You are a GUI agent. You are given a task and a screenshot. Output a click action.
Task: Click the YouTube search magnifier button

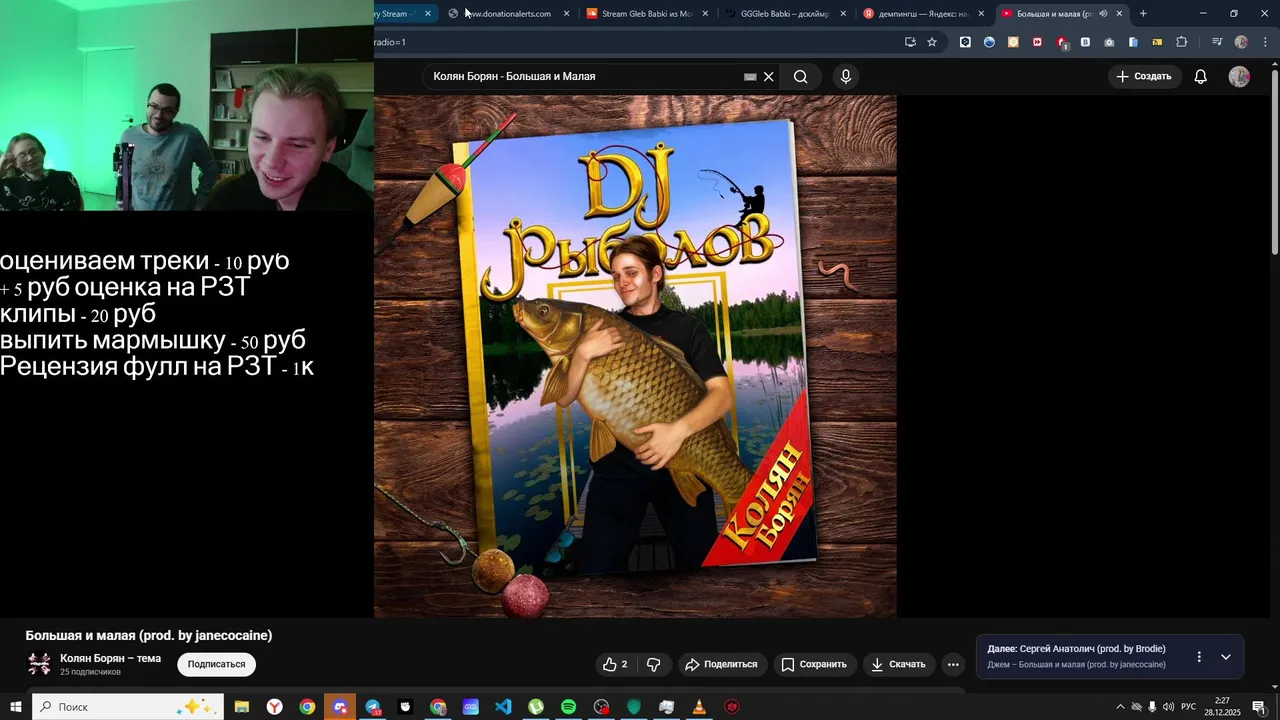(x=800, y=77)
